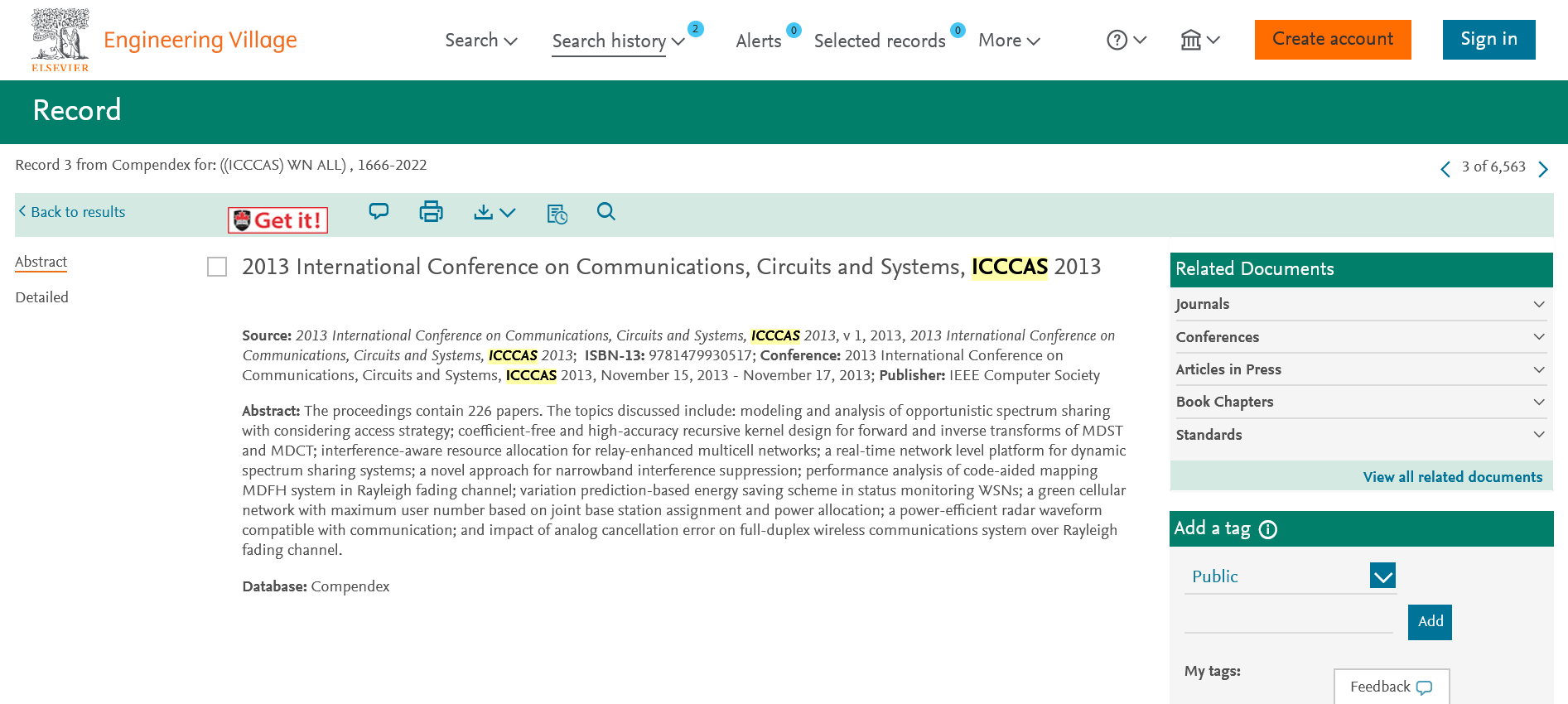Open the Public tag visibility dropdown
Viewport: 1568px width, 704px height.
(x=1291, y=576)
